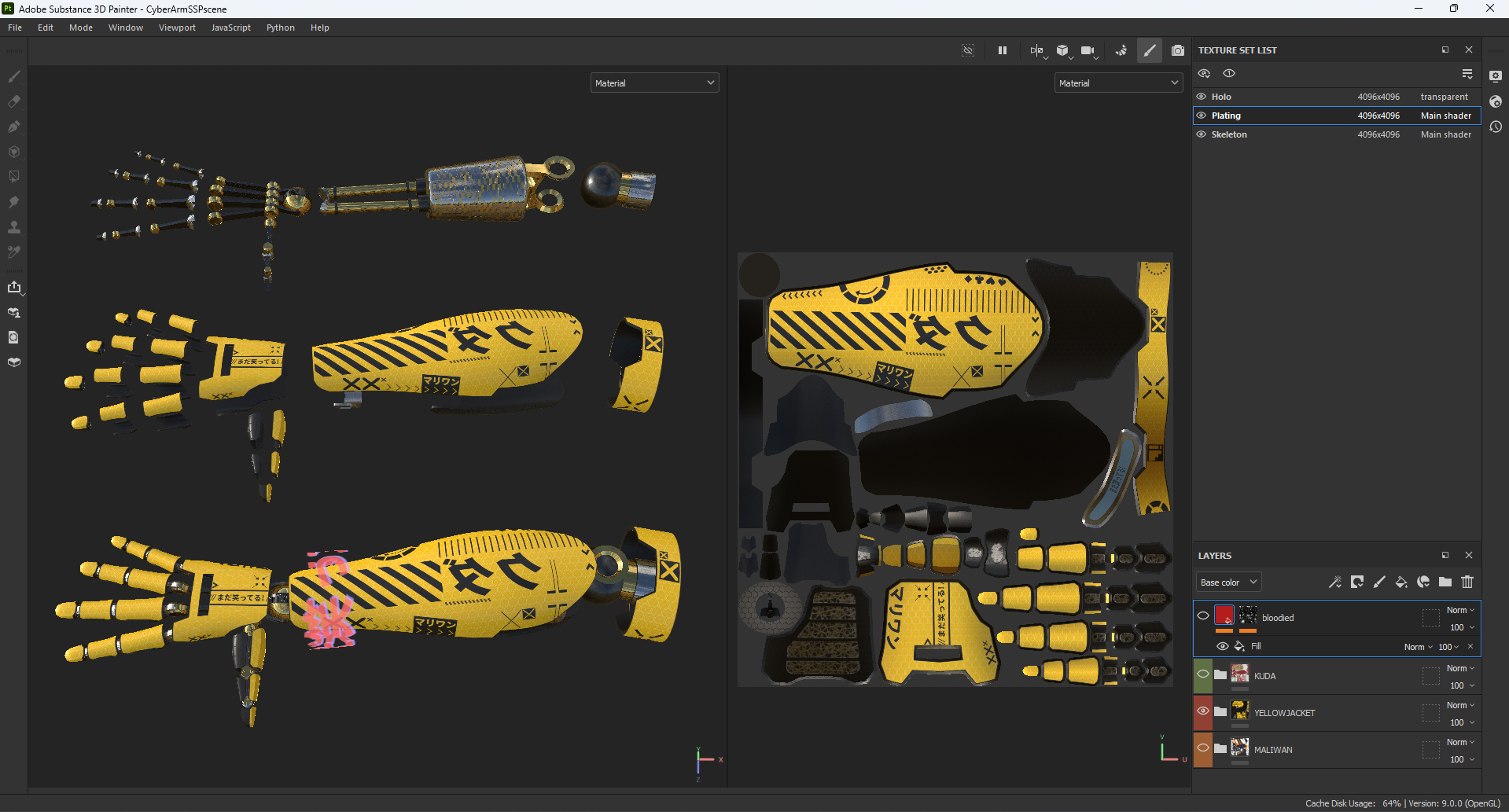The height and width of the screenshot is (812, 1509).
Task: Add a folder in the Layers panel
Action: pyautogui.click(x=1445, y=582)
